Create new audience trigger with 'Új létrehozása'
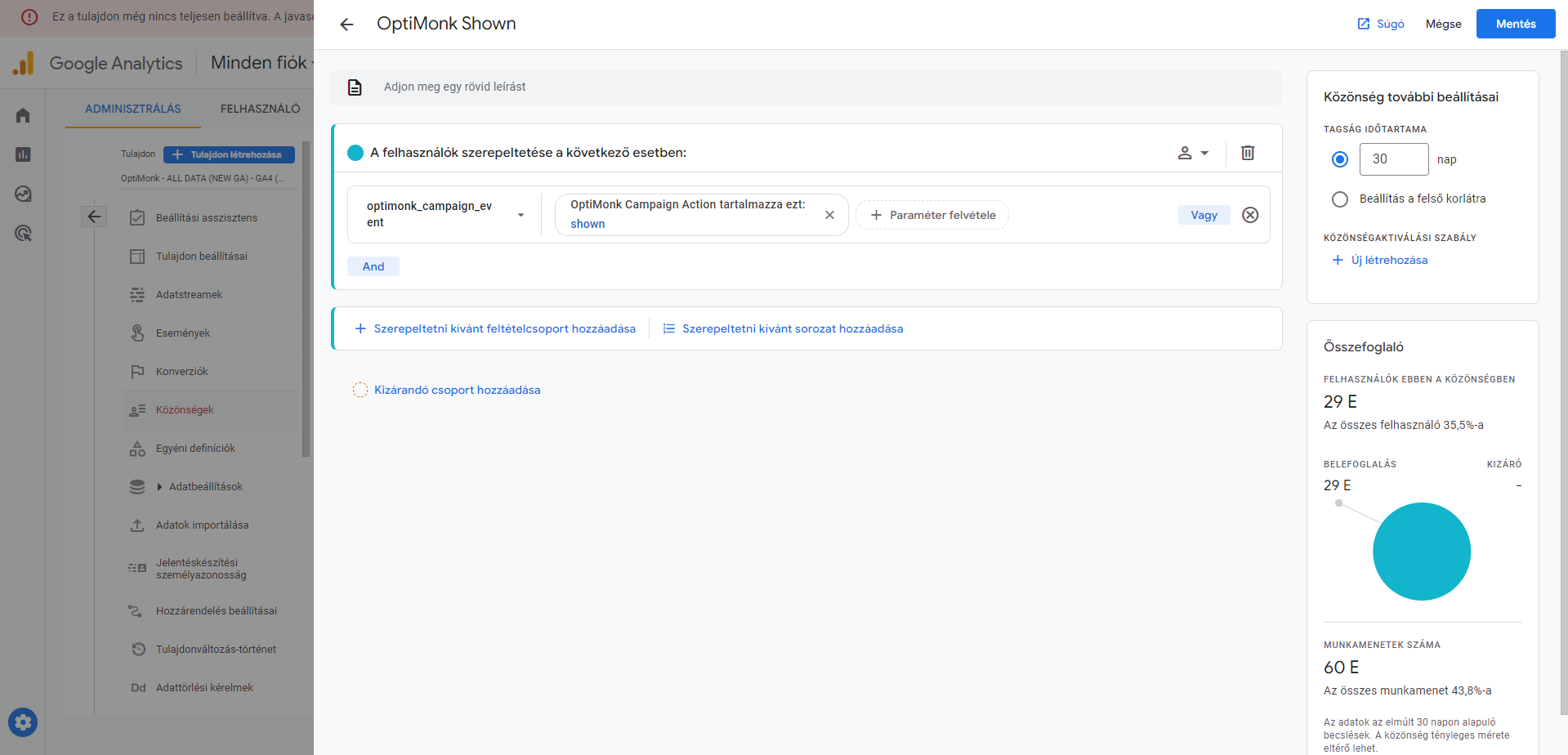Viewport: 1568px width, 755px height. (x=1379, y=260)
